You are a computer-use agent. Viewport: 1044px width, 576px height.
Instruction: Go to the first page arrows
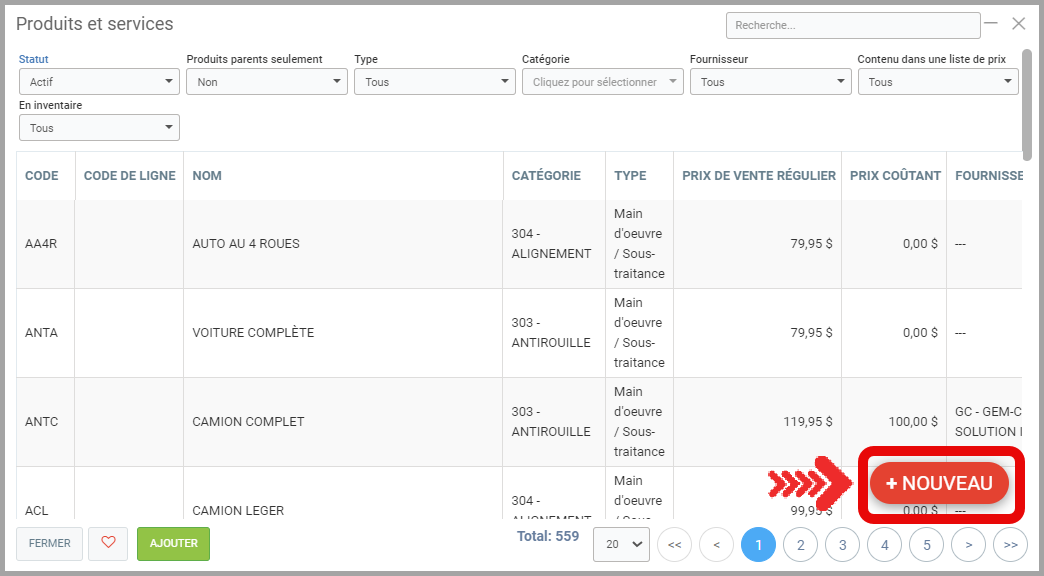(674, 545)
